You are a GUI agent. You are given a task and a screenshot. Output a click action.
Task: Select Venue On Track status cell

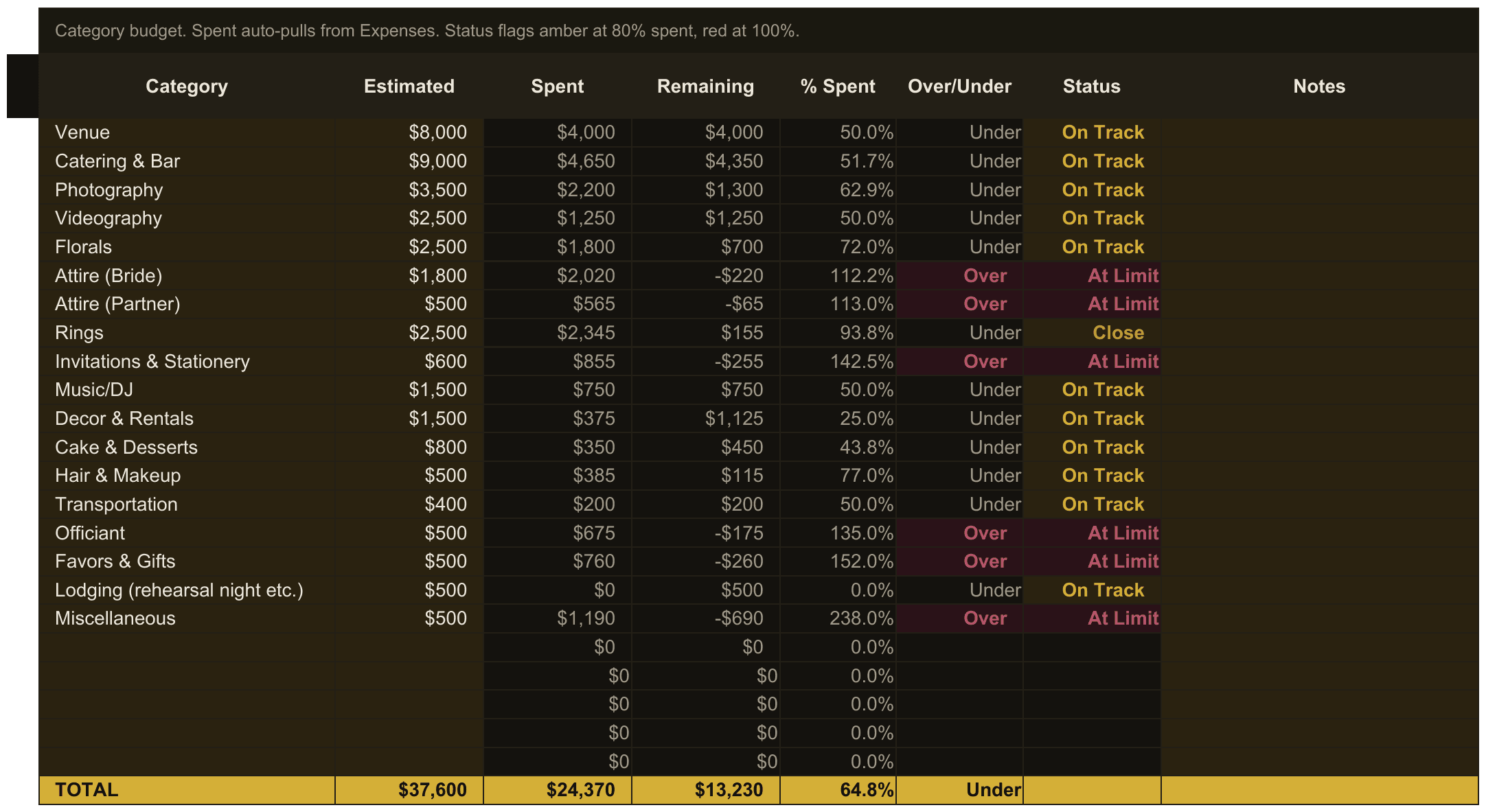coord(1092,132)
